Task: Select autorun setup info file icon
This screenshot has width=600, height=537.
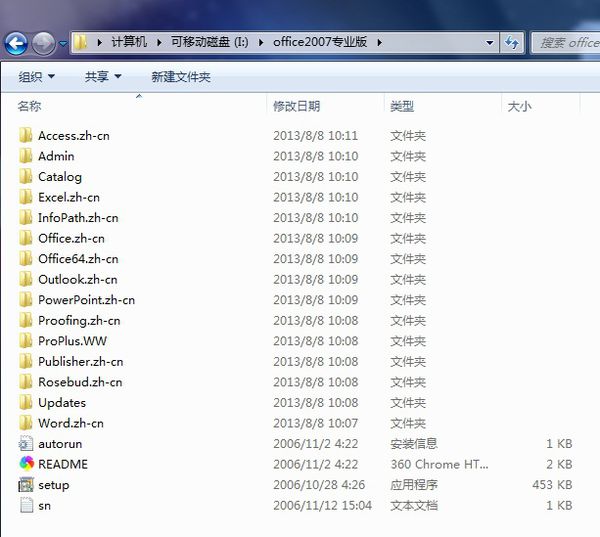Action: pos(26,444)
